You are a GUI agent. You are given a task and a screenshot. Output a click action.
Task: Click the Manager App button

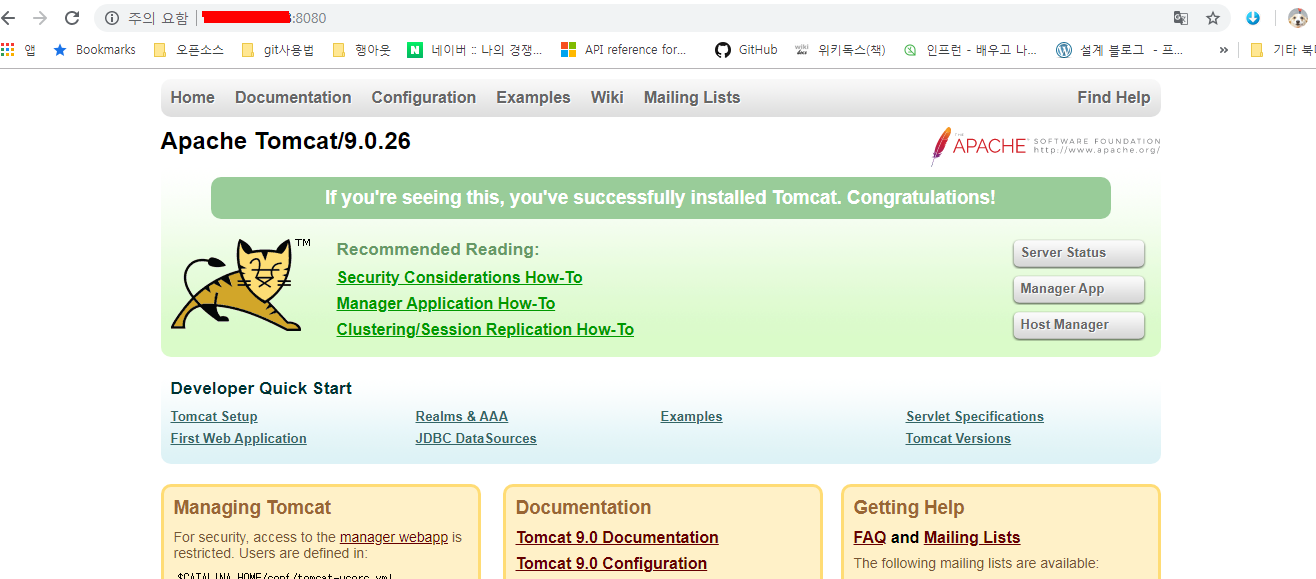click(1078, 289)
